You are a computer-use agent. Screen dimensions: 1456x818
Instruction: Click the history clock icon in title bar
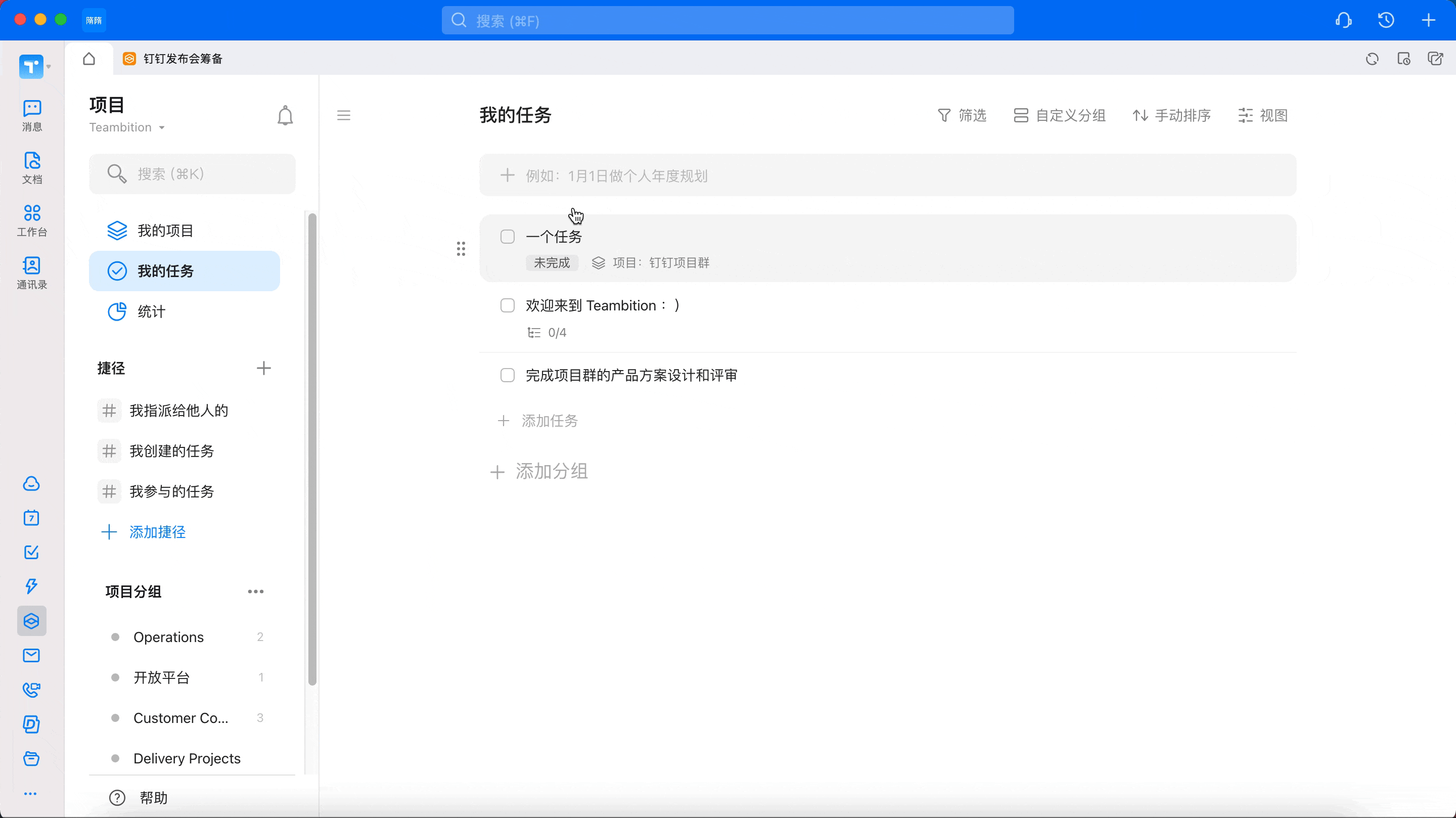[1385, 20]
